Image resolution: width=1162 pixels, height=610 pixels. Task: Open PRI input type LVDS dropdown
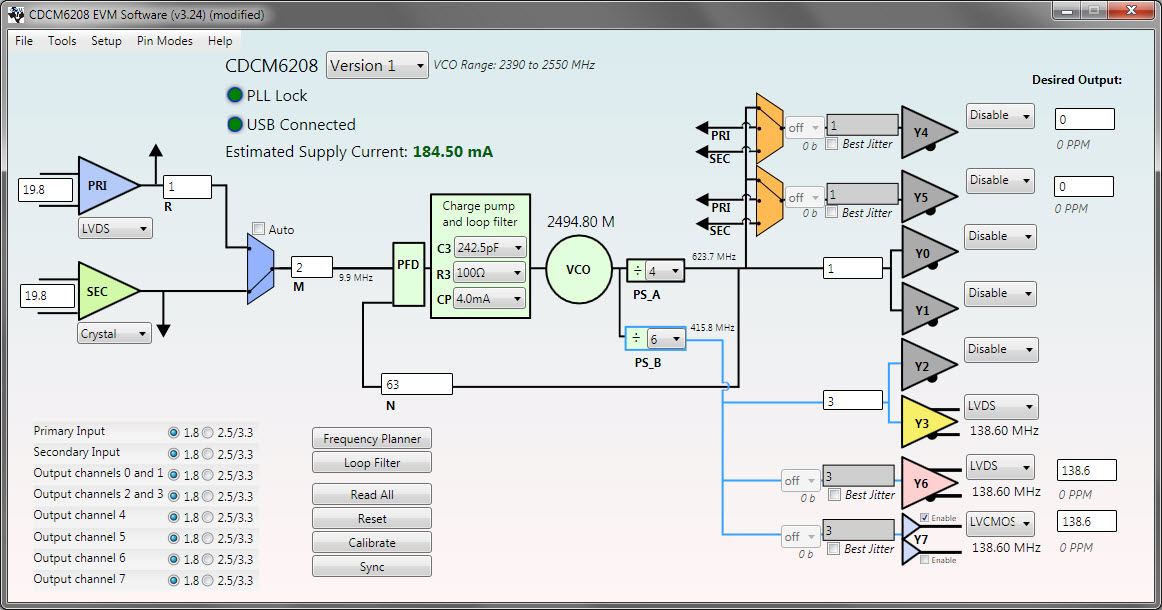(115, 228)
